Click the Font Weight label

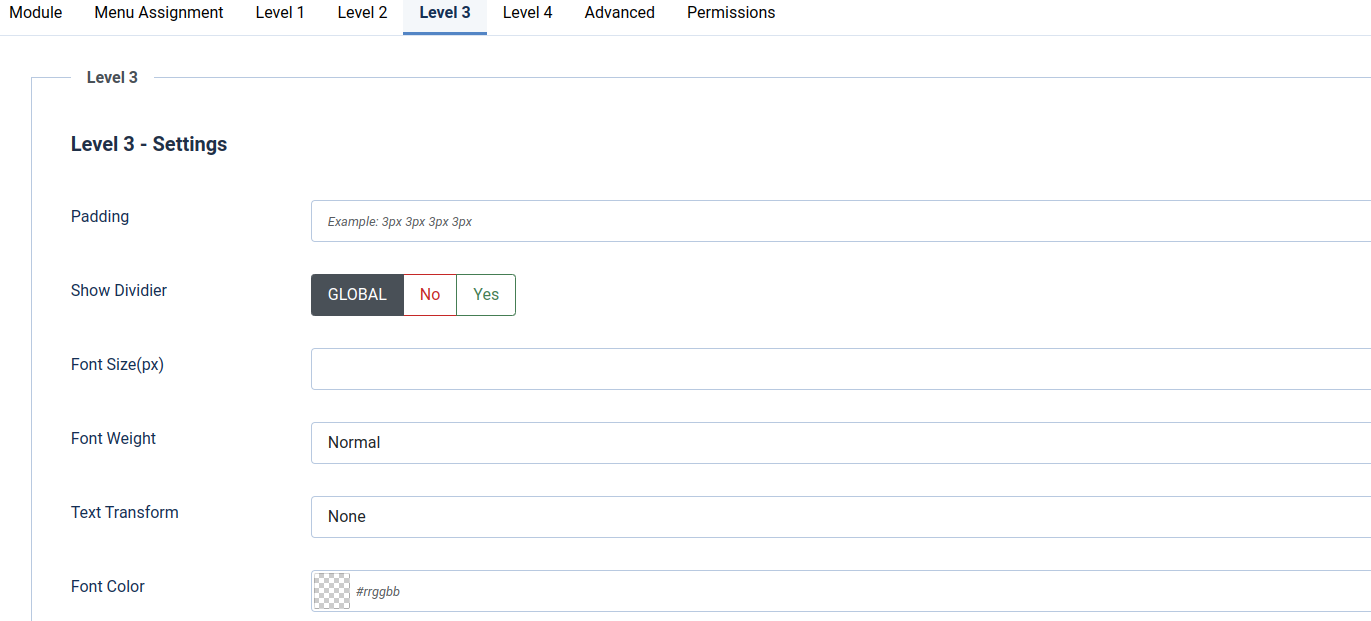tap(113, 438)
